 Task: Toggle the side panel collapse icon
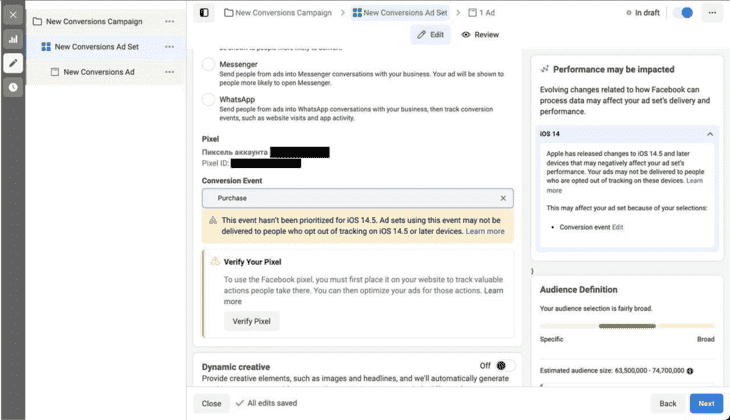[x=204, y=13]
